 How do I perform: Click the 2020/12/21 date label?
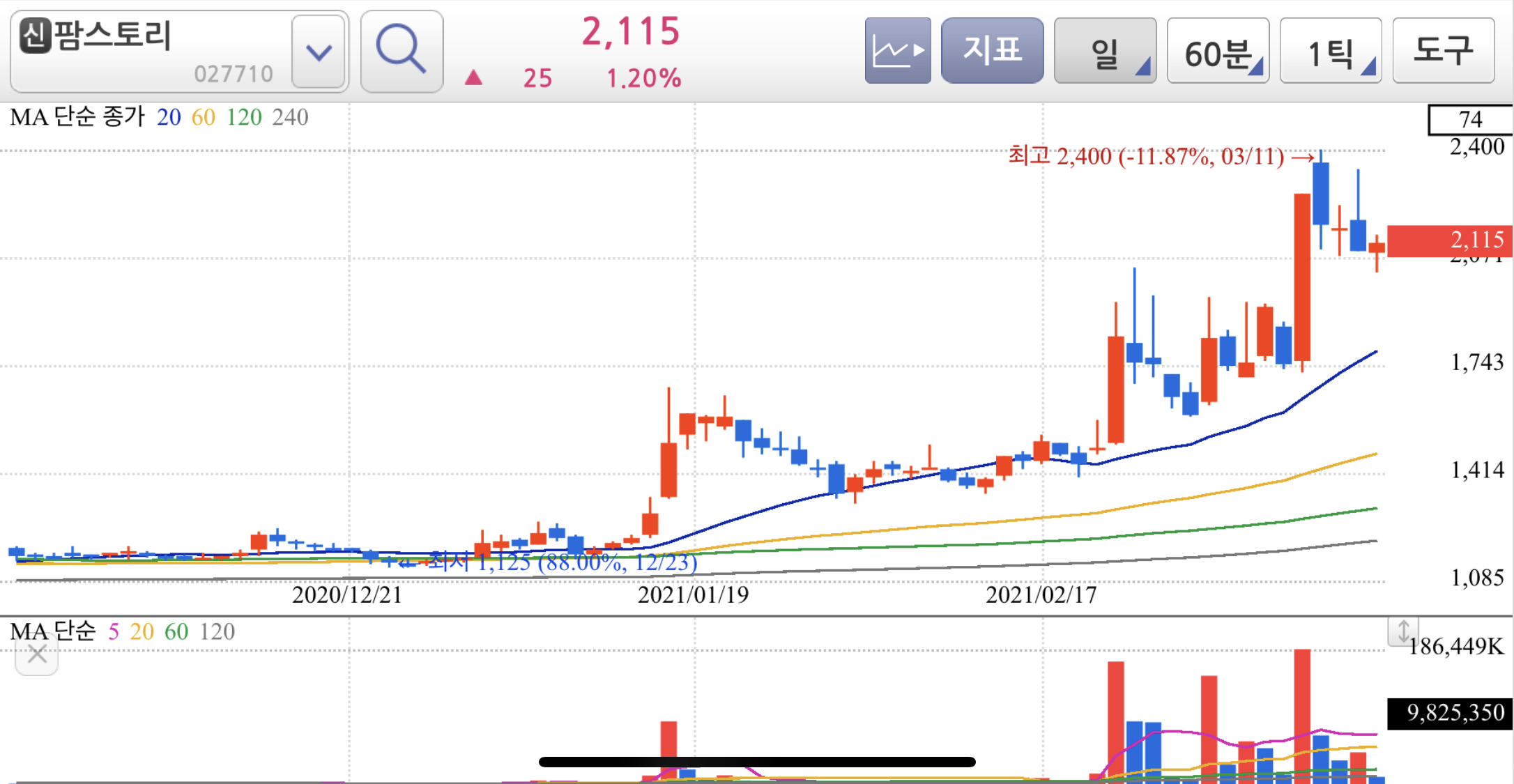pos(347,595)
